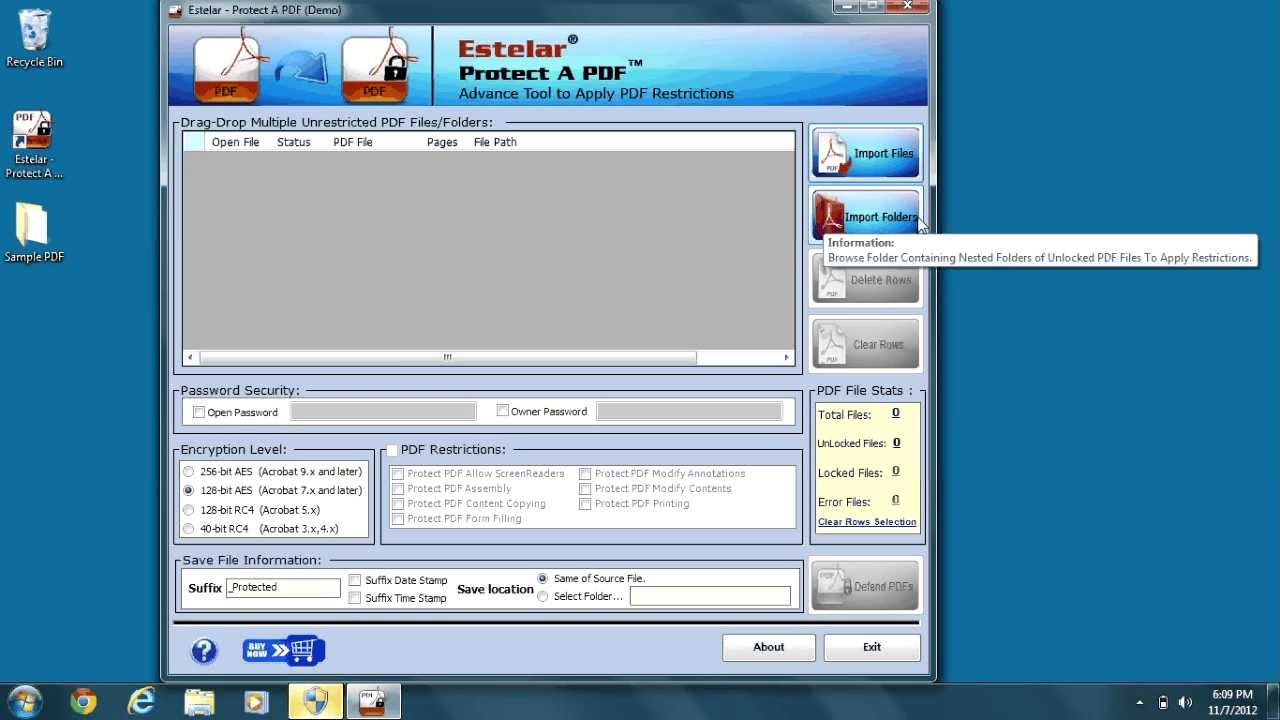Launch Internet Explorer from the taskbar
The image size is (1280, 720).
tap(141, 702)
